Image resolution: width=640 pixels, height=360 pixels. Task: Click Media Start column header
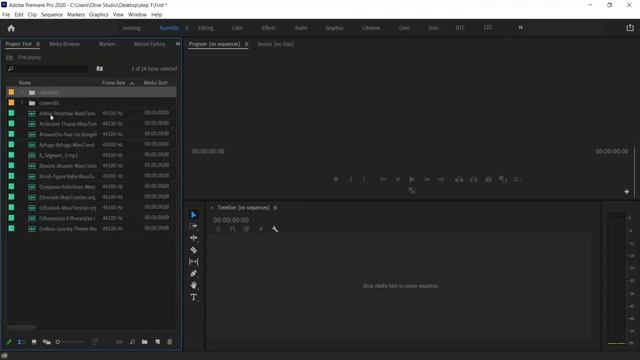tap(156, 83)
